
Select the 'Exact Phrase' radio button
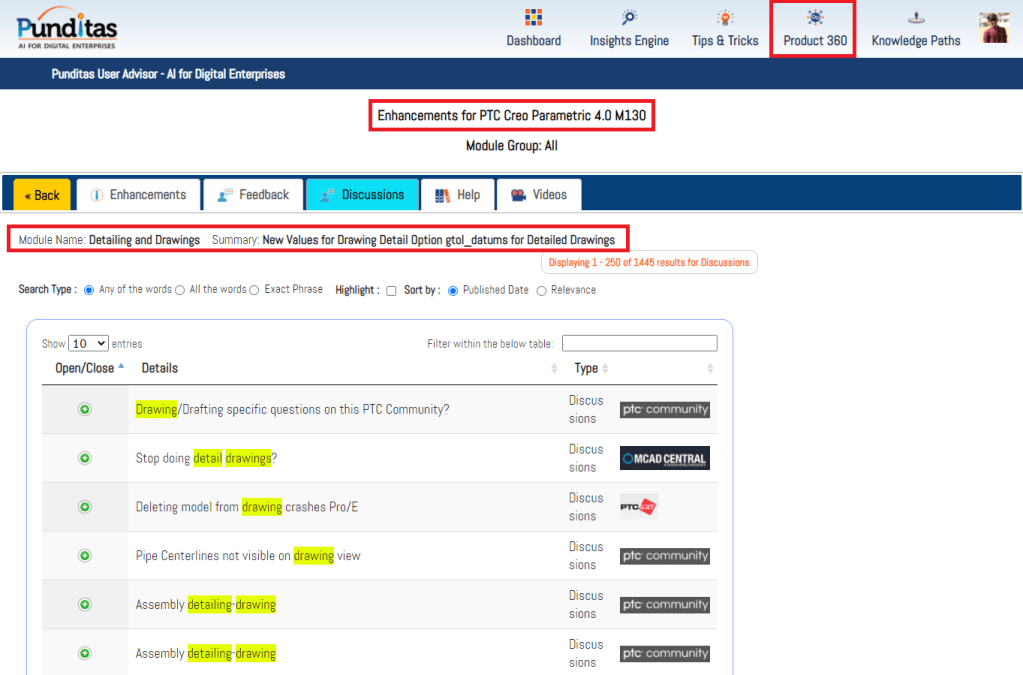pos(254,290)
